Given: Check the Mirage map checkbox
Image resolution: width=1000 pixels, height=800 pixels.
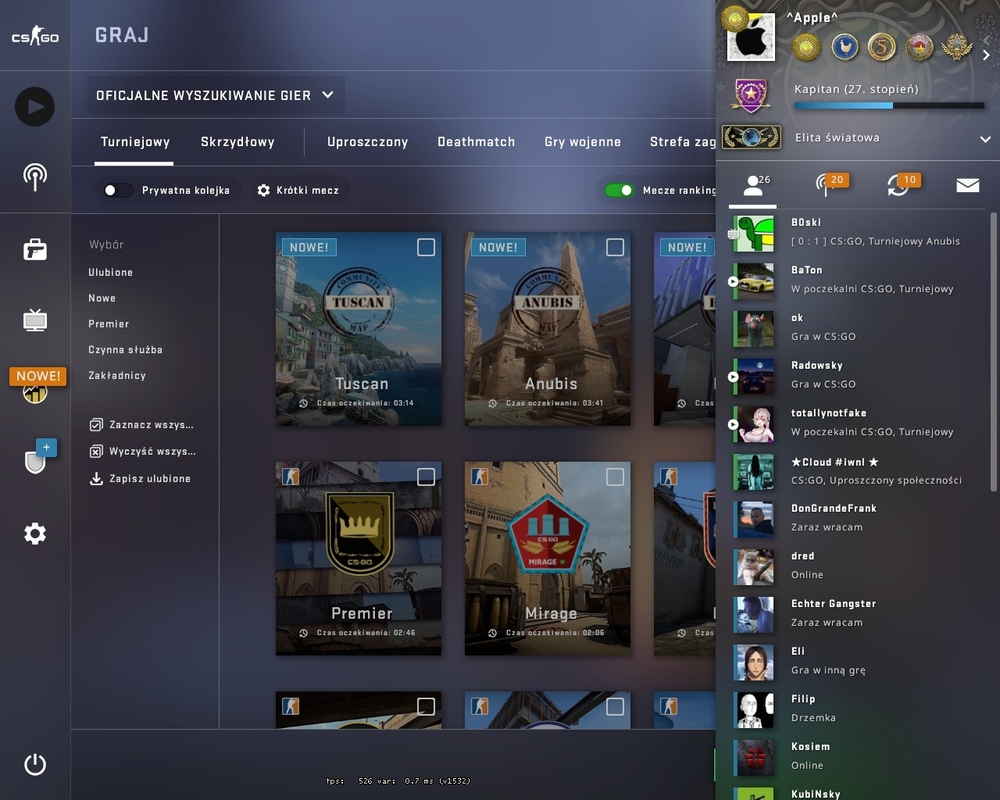Looking at the screenshot, I should [615, 477].
